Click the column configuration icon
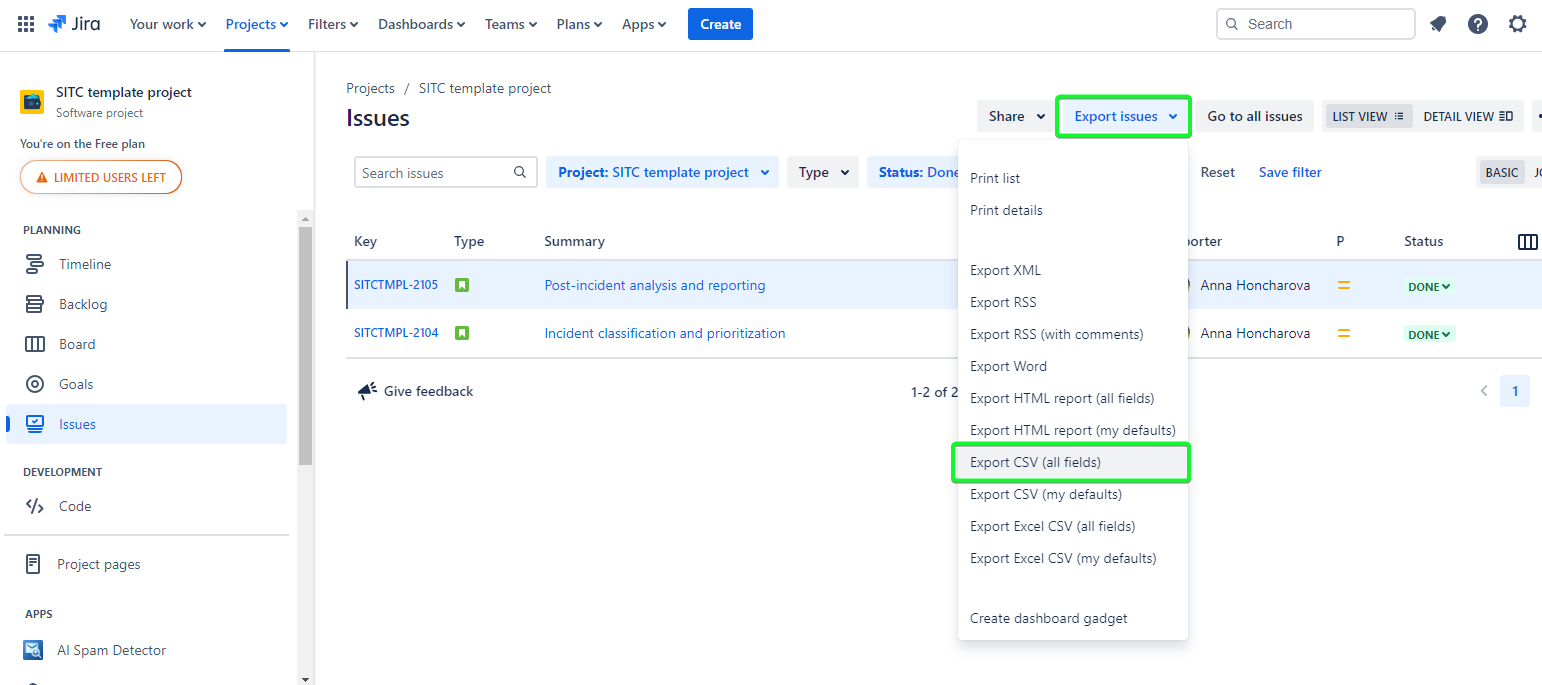Image resolution: width=1542 pixels, height=685 pixels. [x=1527, y=242]
